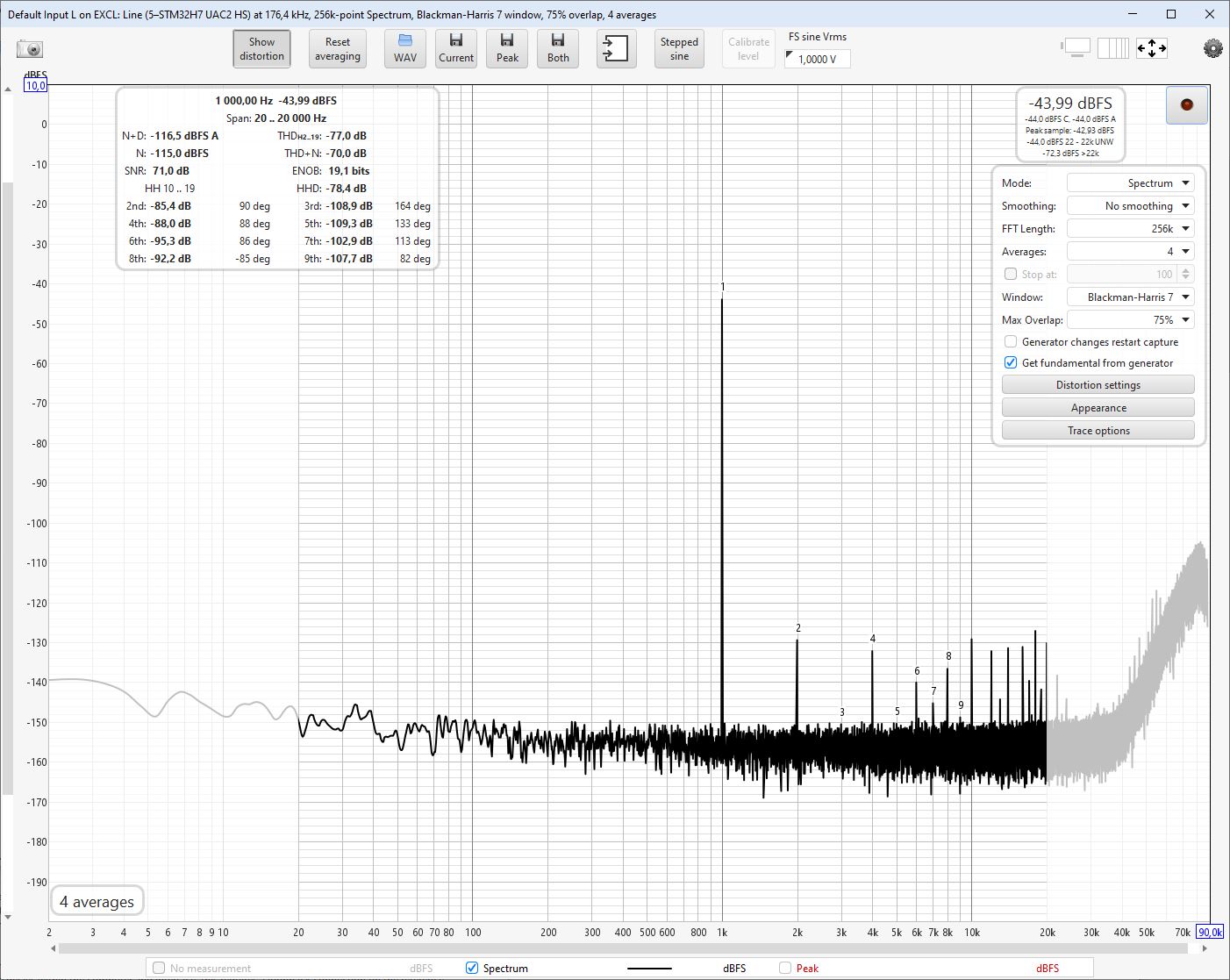Click Reset averaging
The height and width of the screenshot is (980, 1230).
338,49
